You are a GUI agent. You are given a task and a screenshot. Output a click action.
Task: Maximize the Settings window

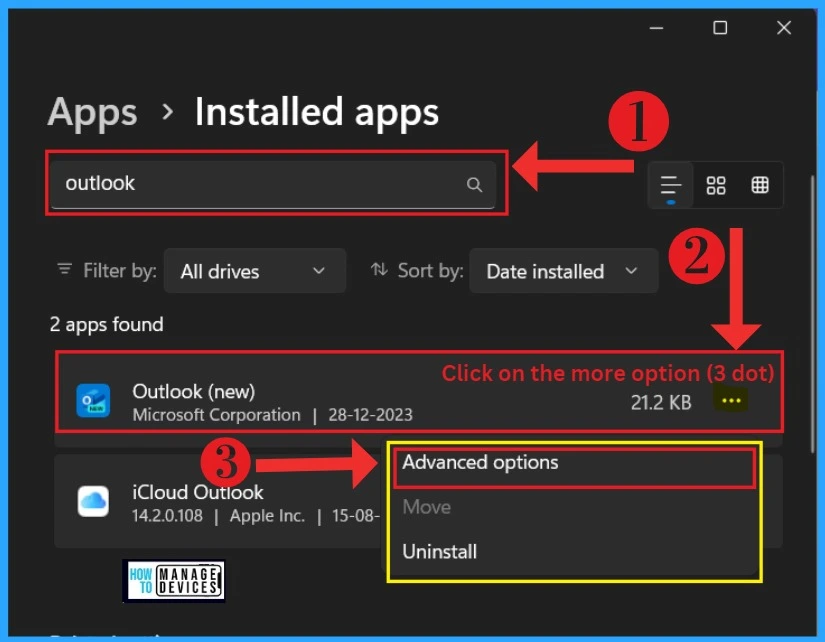(x=720, y=27)
